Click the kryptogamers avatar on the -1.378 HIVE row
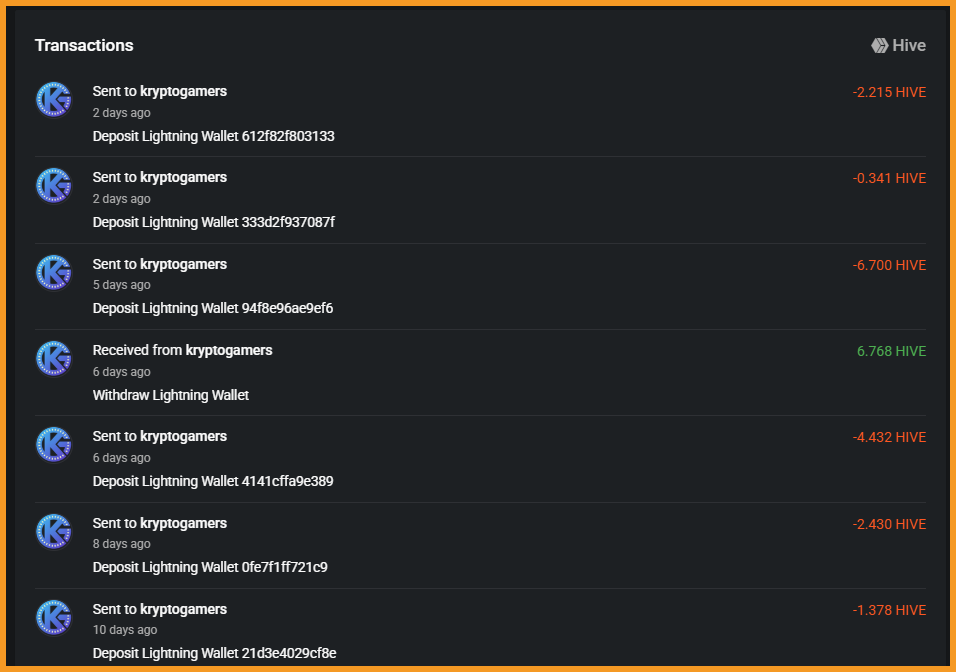956x672 pixels. tap(54, 617)
